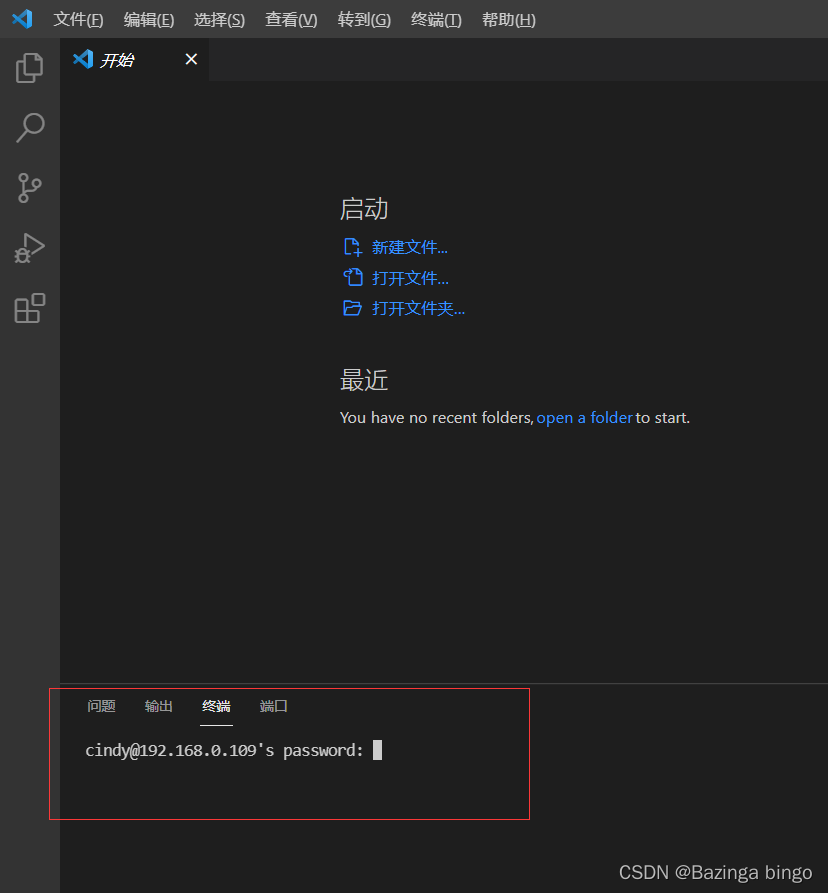Switch to the 输出 panel tab

coord(158,706)
